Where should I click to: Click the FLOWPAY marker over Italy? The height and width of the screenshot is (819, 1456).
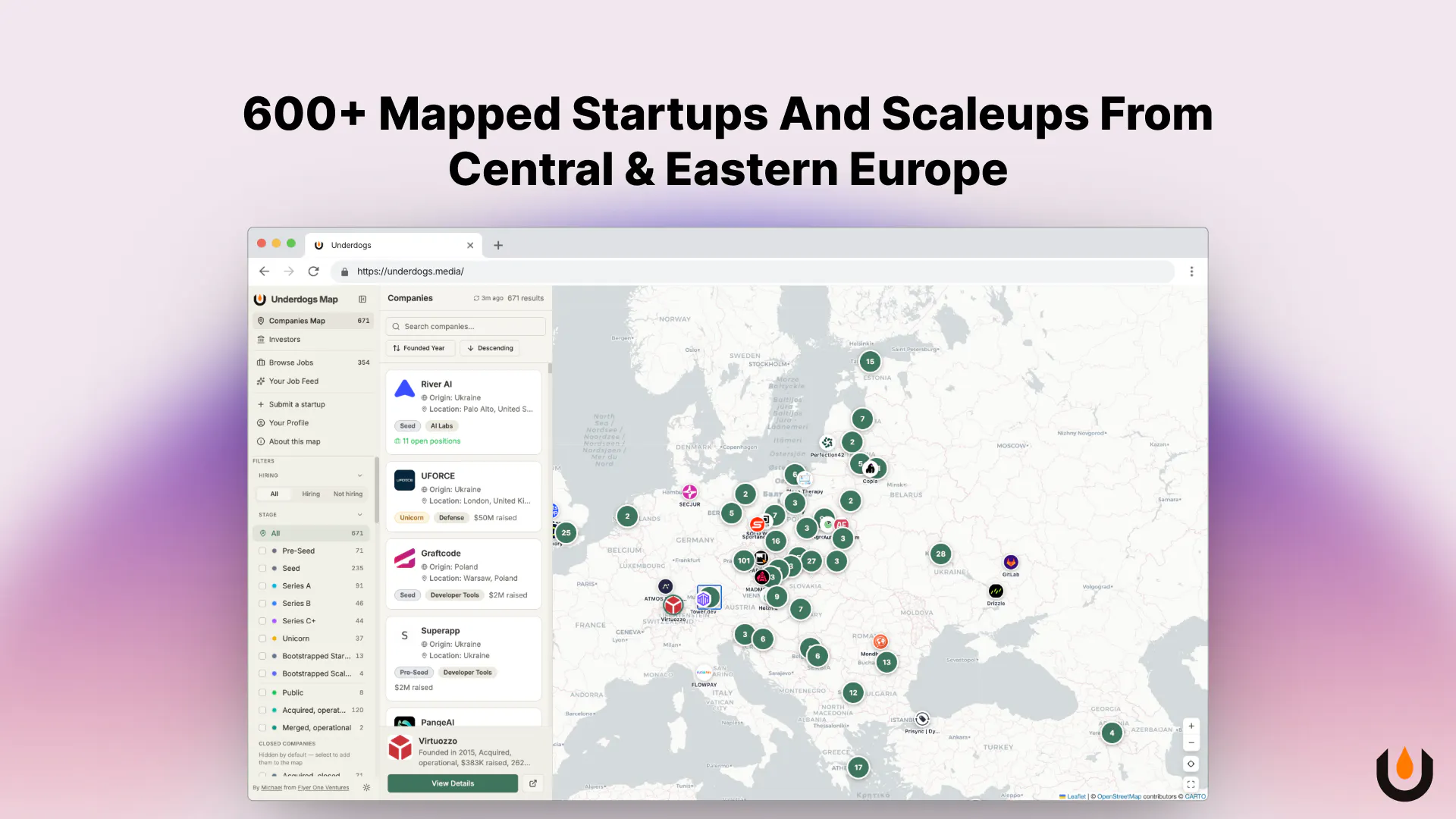pyautogui.click(x=704, y=673)
